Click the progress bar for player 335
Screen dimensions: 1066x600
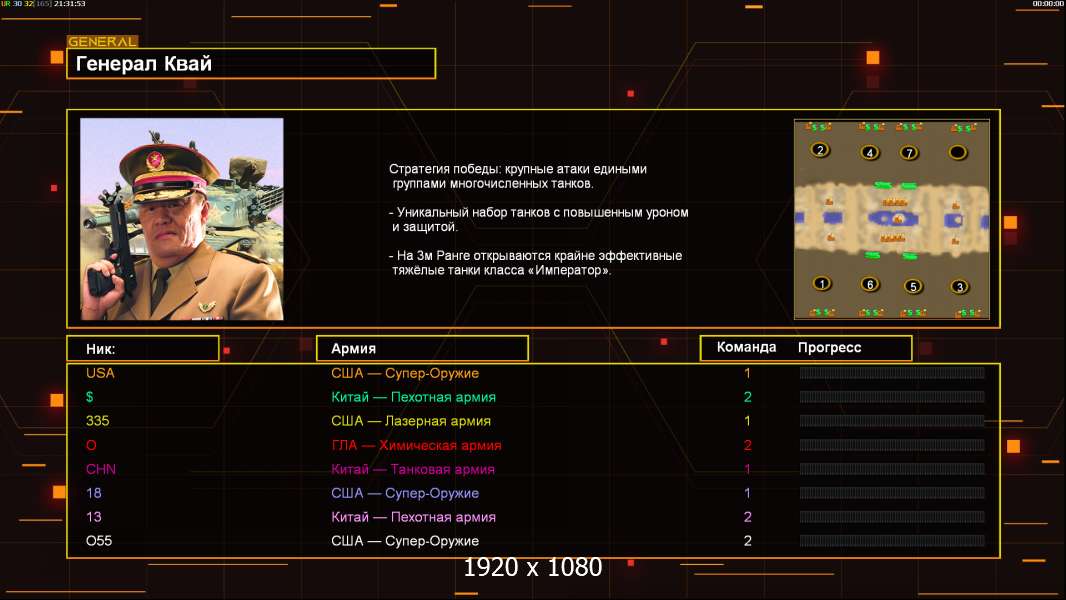point(892,421)
